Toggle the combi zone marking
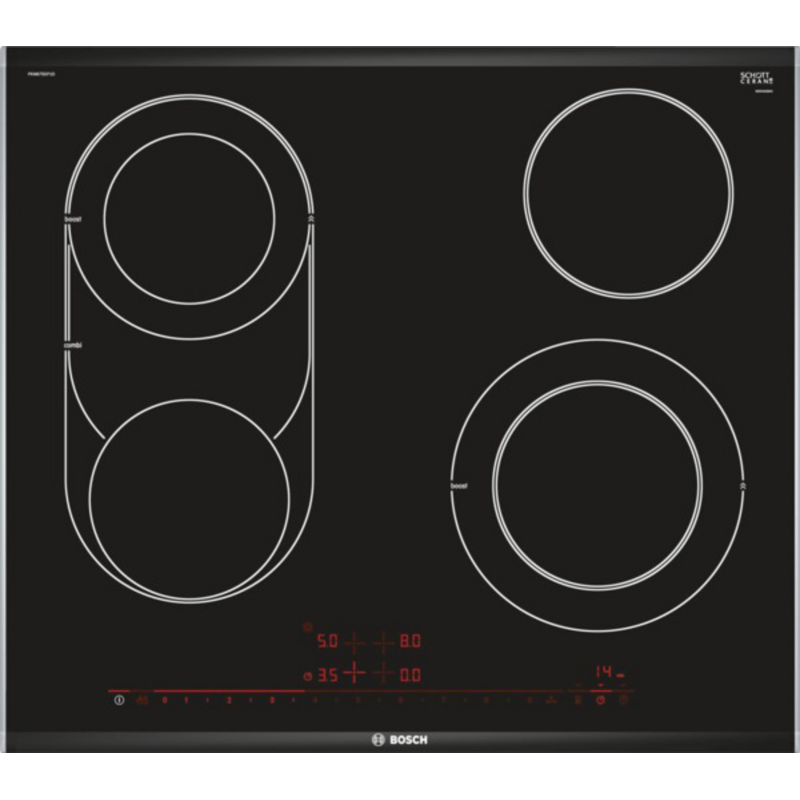 point(74,344)
